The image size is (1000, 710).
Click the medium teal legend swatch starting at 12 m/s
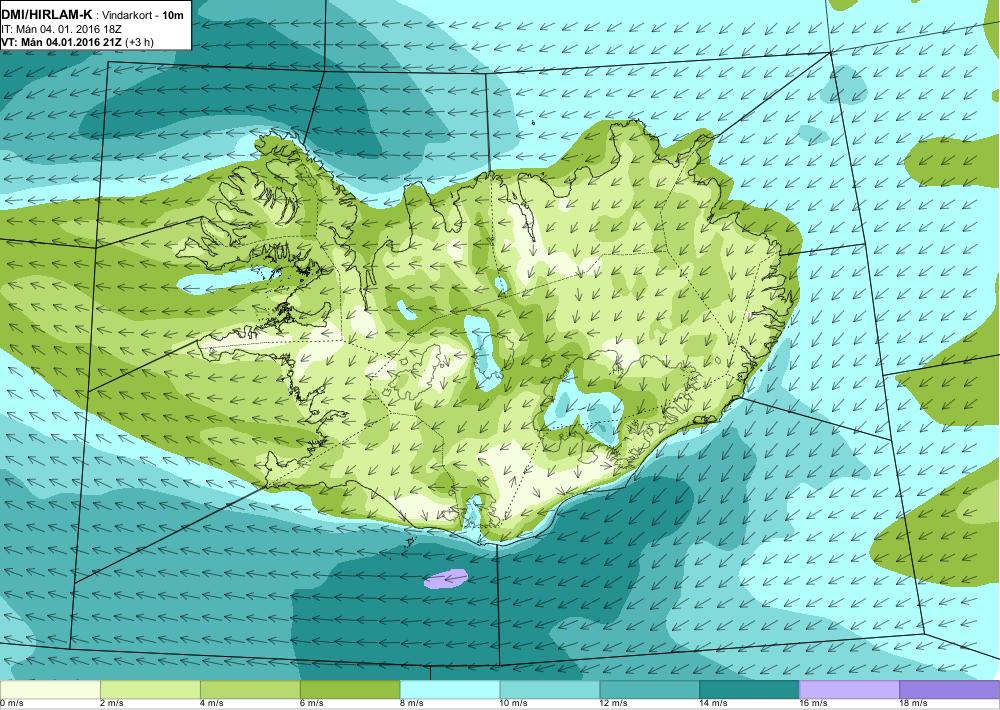(649, 690)
